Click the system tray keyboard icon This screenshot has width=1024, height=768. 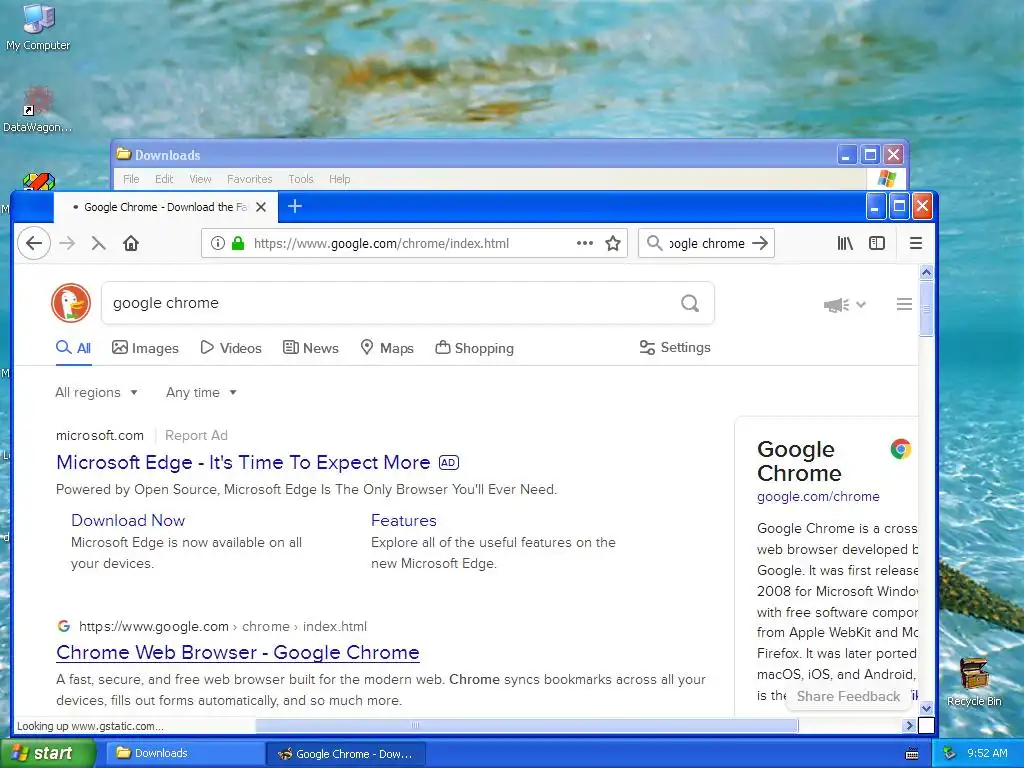click(x=912, y=754)
